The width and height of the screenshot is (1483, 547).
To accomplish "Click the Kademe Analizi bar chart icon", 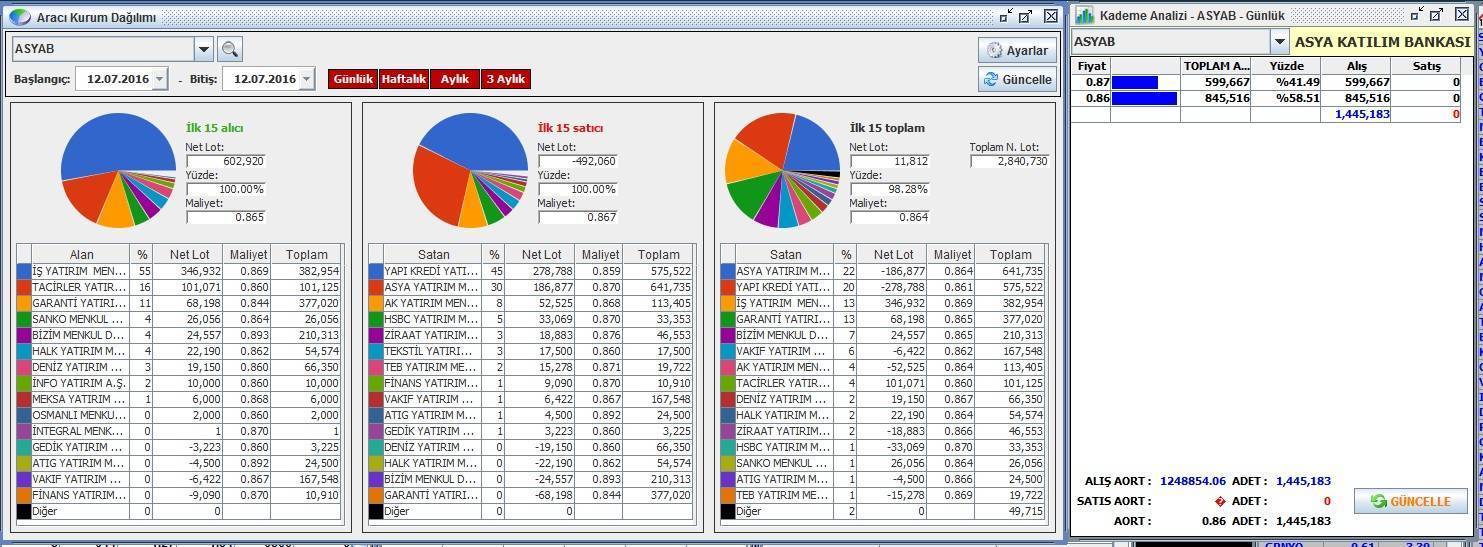I will tap(1084, 15).
